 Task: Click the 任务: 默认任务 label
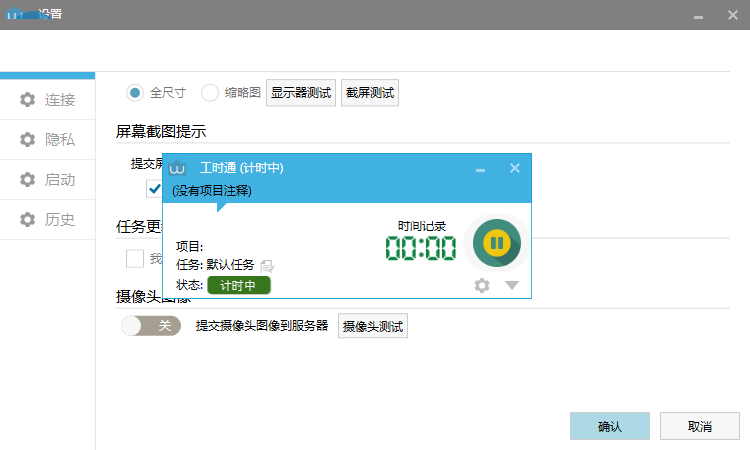[215, 265]
